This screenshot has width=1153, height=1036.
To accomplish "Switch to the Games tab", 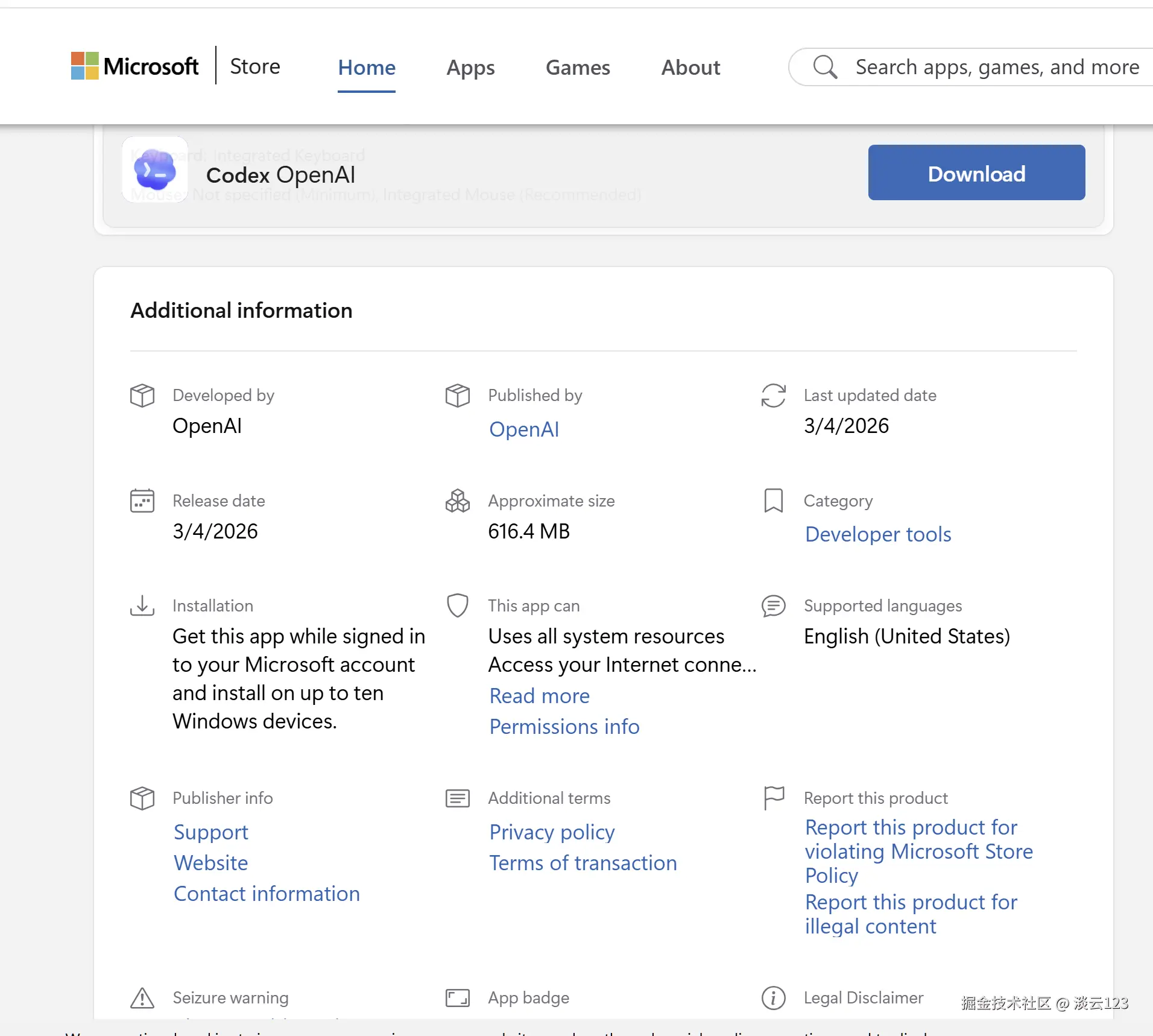I will click(577, 68).
